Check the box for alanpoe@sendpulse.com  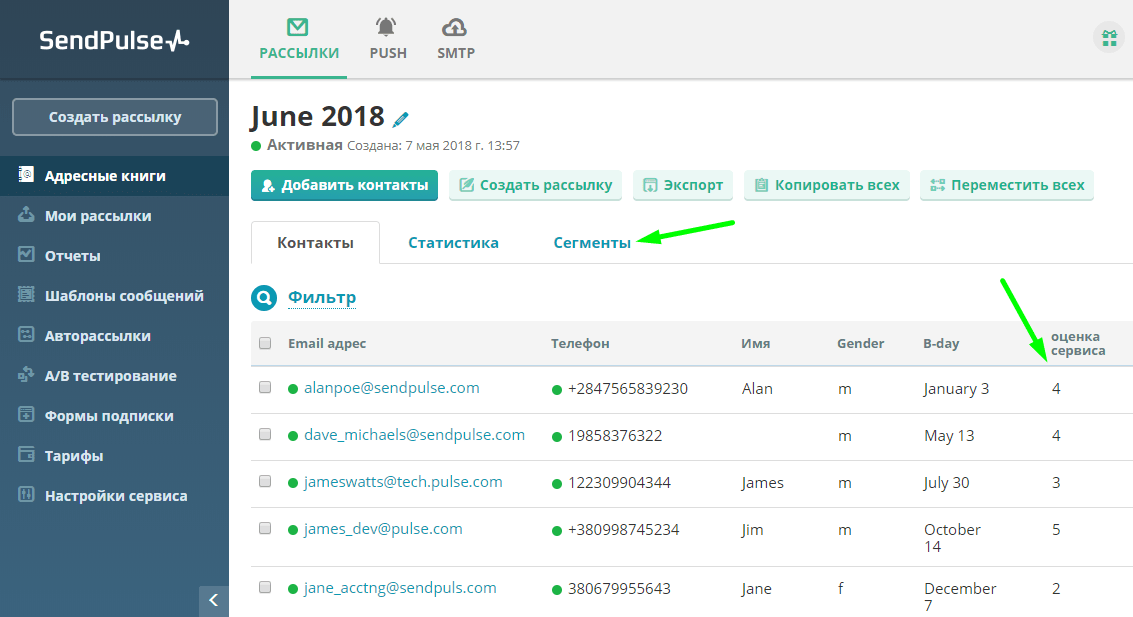point(265,387)
